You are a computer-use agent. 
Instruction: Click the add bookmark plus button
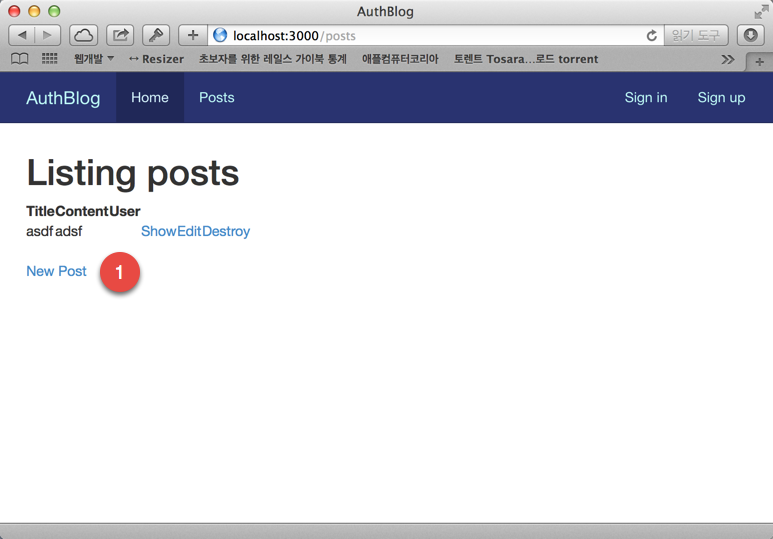coord(192,35)
